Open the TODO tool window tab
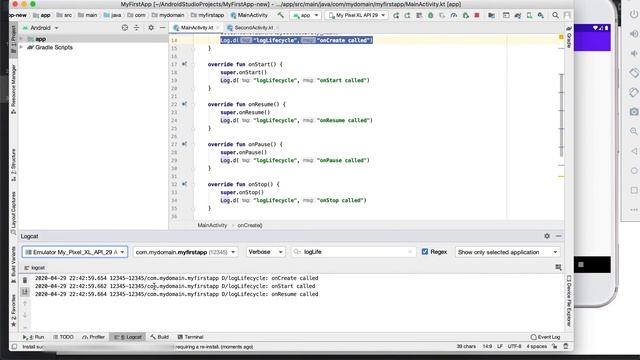The height and width of the screenshot is (360, 640). [63, 337]
